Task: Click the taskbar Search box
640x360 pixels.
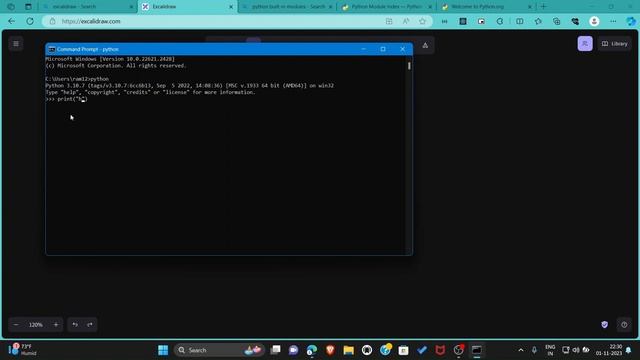Action: 219,350
